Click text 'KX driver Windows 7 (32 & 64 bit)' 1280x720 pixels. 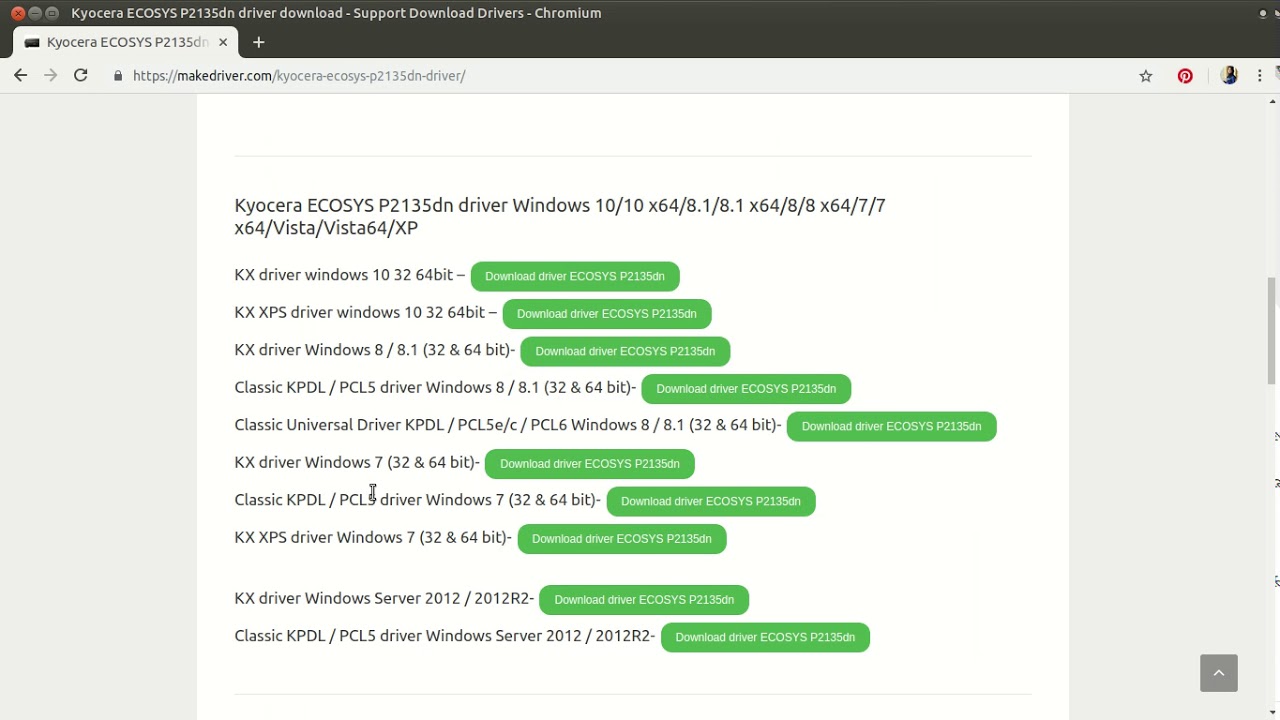pyautogui.click(x=355, y=462)
